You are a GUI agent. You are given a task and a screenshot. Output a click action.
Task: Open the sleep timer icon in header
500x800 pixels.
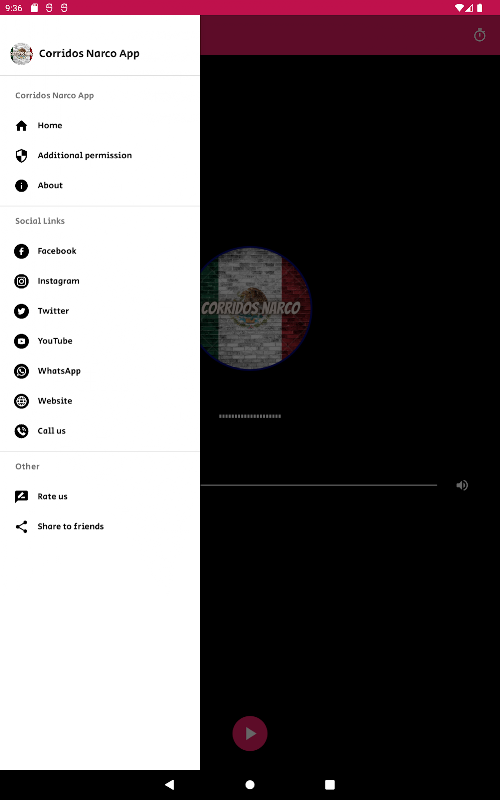click(x=480, y=35)
